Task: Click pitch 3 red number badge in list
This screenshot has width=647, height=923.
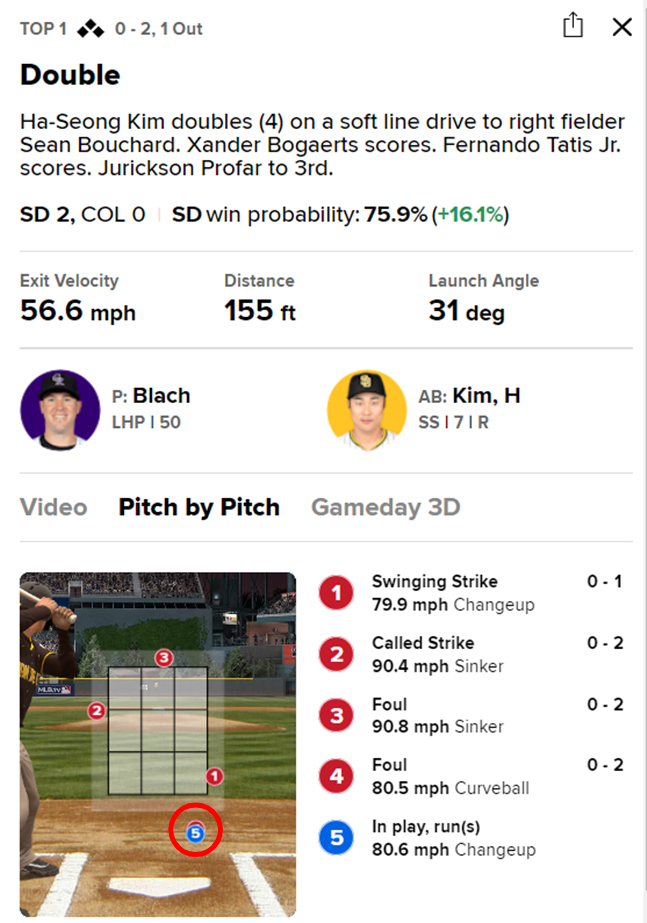Action: (336, 715)
